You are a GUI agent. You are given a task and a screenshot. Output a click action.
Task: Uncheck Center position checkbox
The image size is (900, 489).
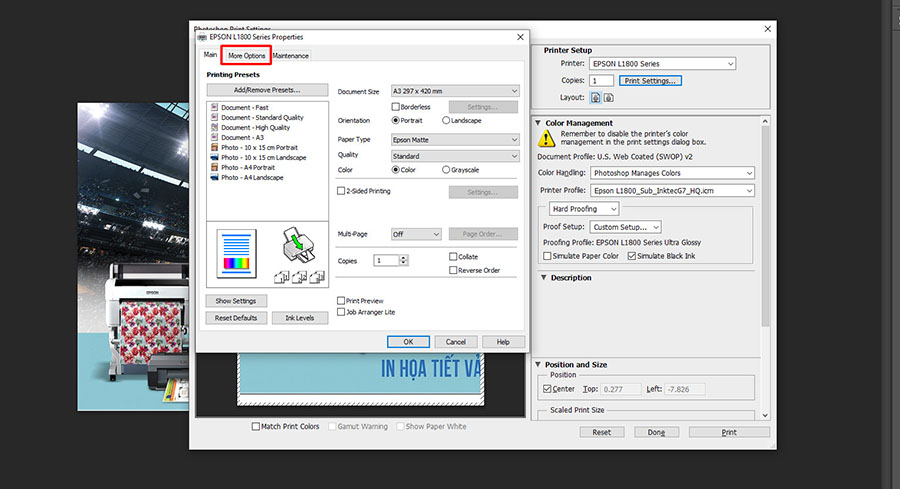click(x=547, y=389)
